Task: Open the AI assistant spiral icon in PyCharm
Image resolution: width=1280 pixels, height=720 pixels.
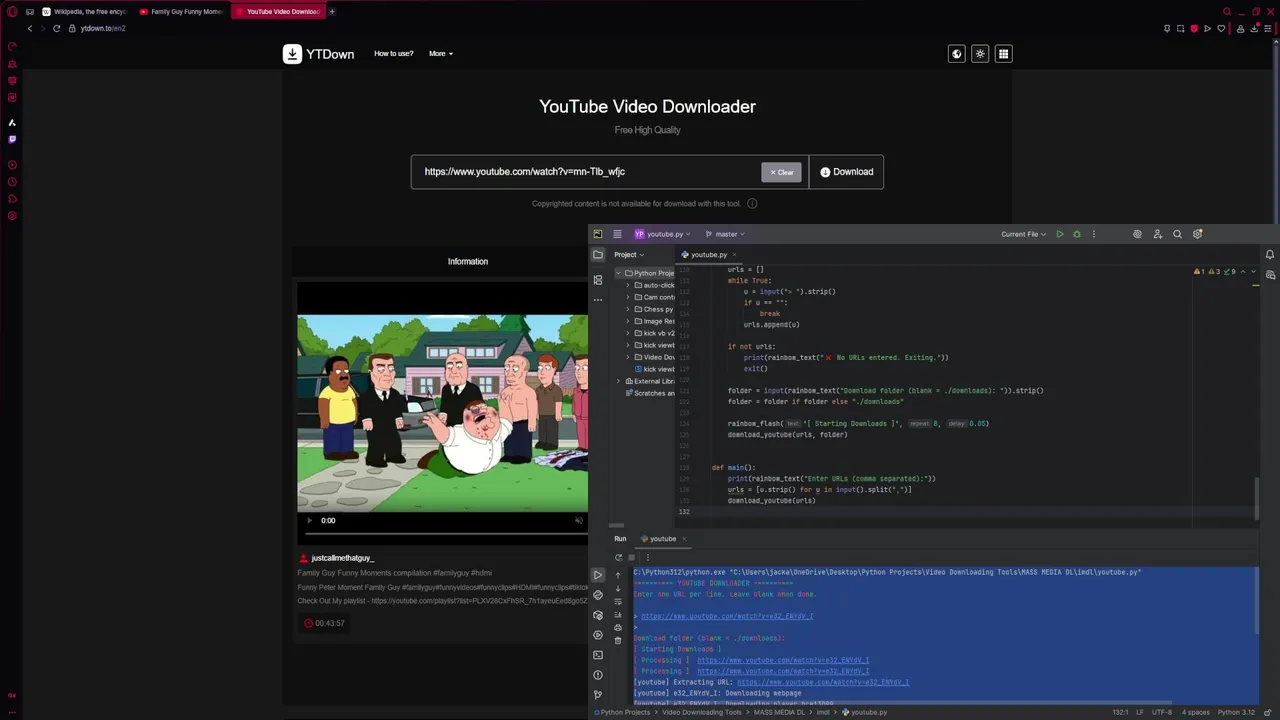Action: pyautogui.click(x=1137, y=234)
